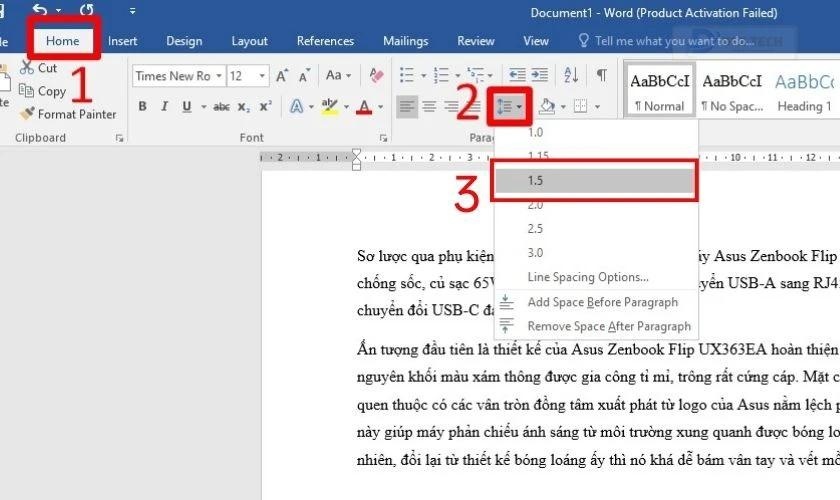Image resolution: width=840 pixels, height=500 pixels.
Task: Open Borders dropdown arrow
Action: (x=597, y=107)
